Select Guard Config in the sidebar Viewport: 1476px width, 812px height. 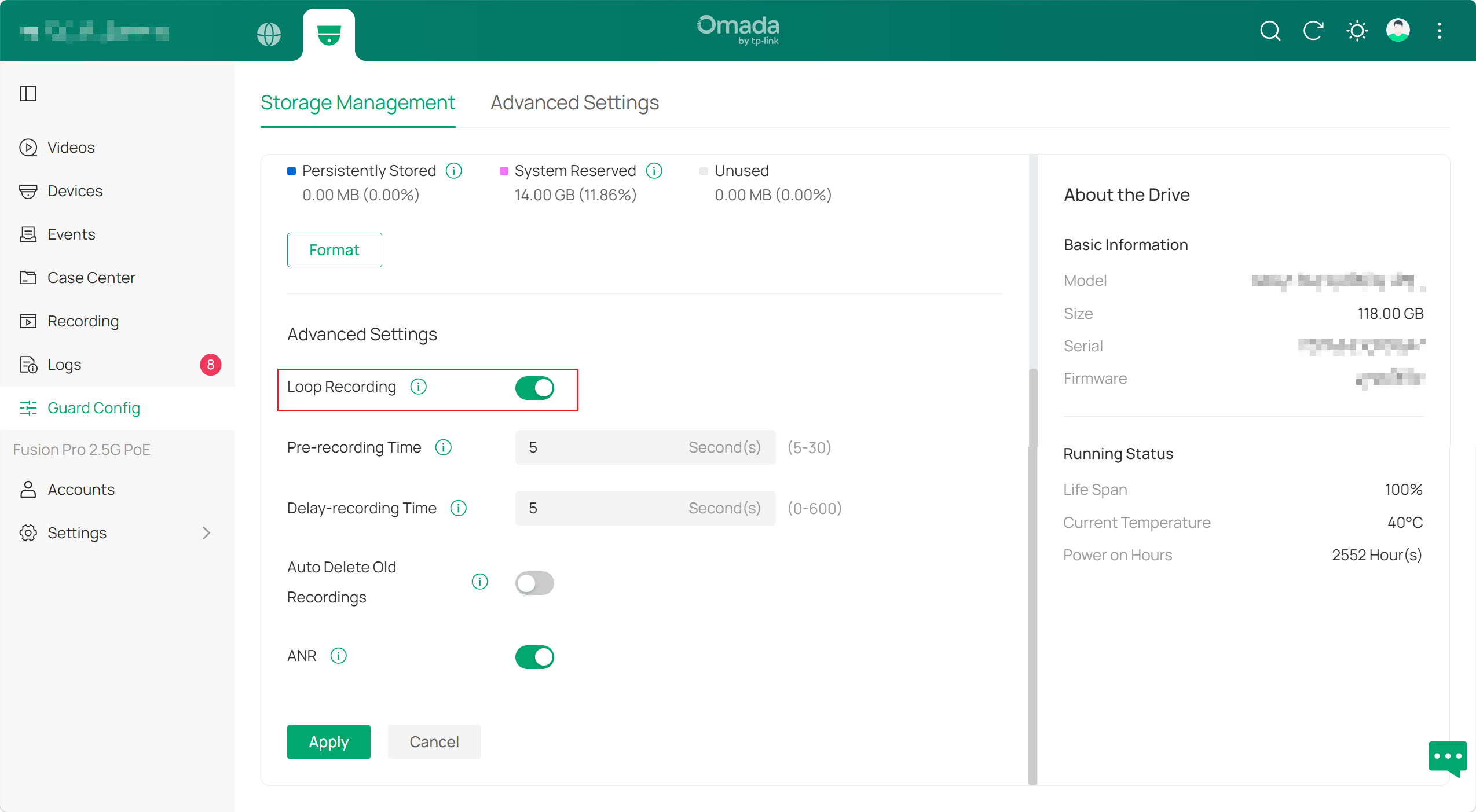(x=117, y=408)
